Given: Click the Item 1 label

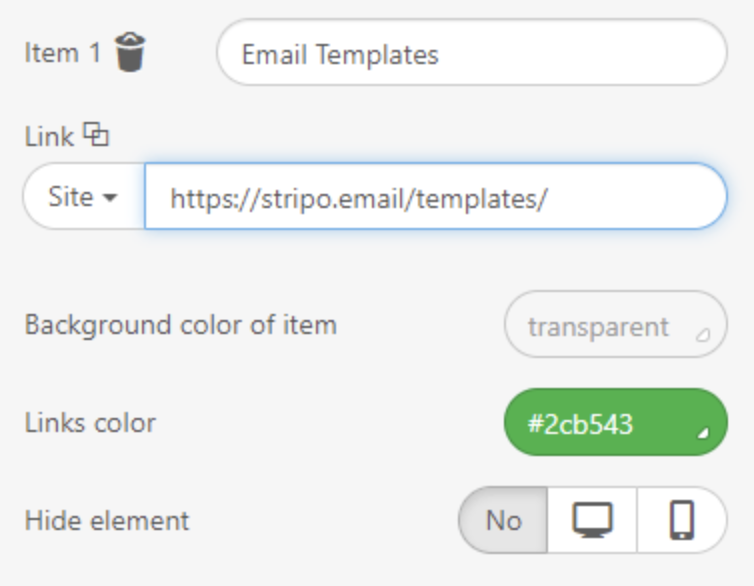Looking at the screenshot, I should pyautogui.click(x=63, y=52).
